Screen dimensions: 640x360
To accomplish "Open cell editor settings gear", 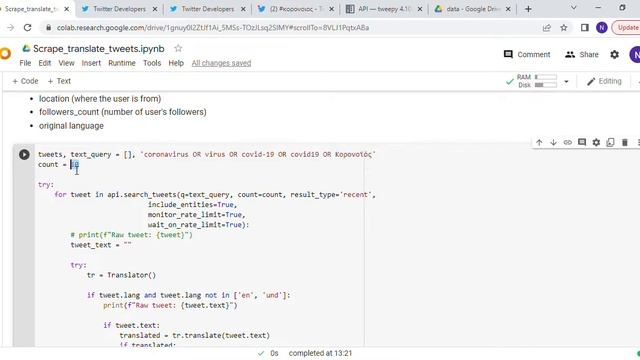I will (x=596, y=142).
